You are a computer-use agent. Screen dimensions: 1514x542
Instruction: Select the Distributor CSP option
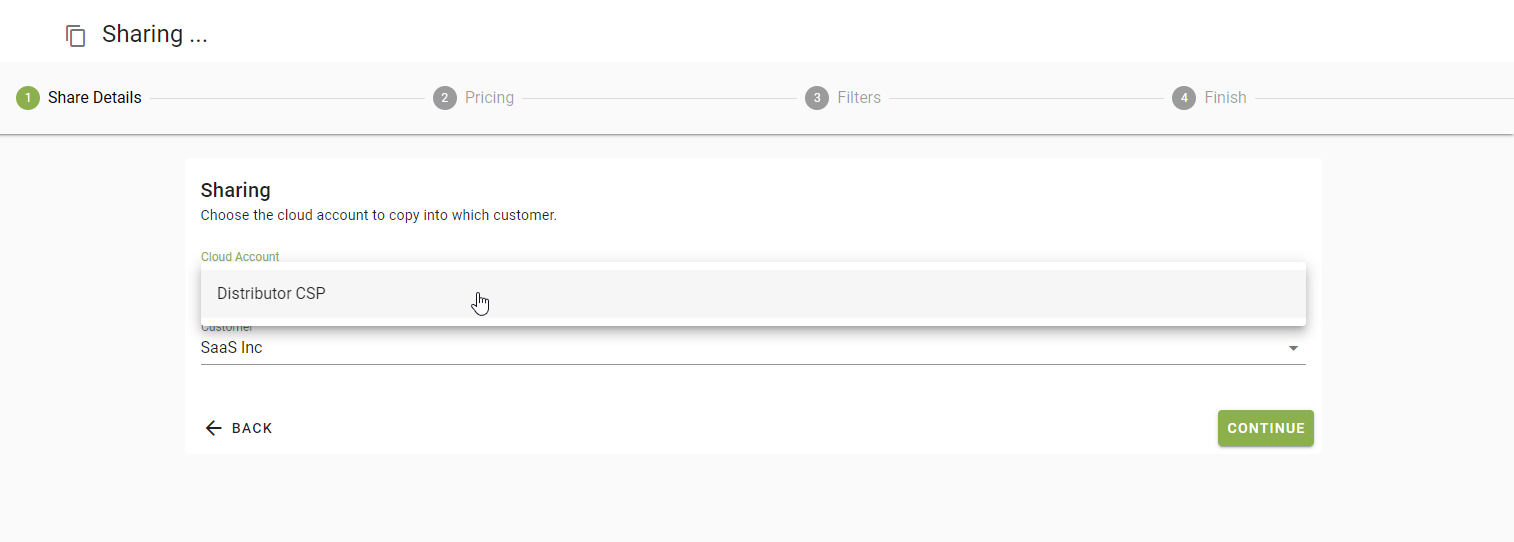click(x=272, y=294)
